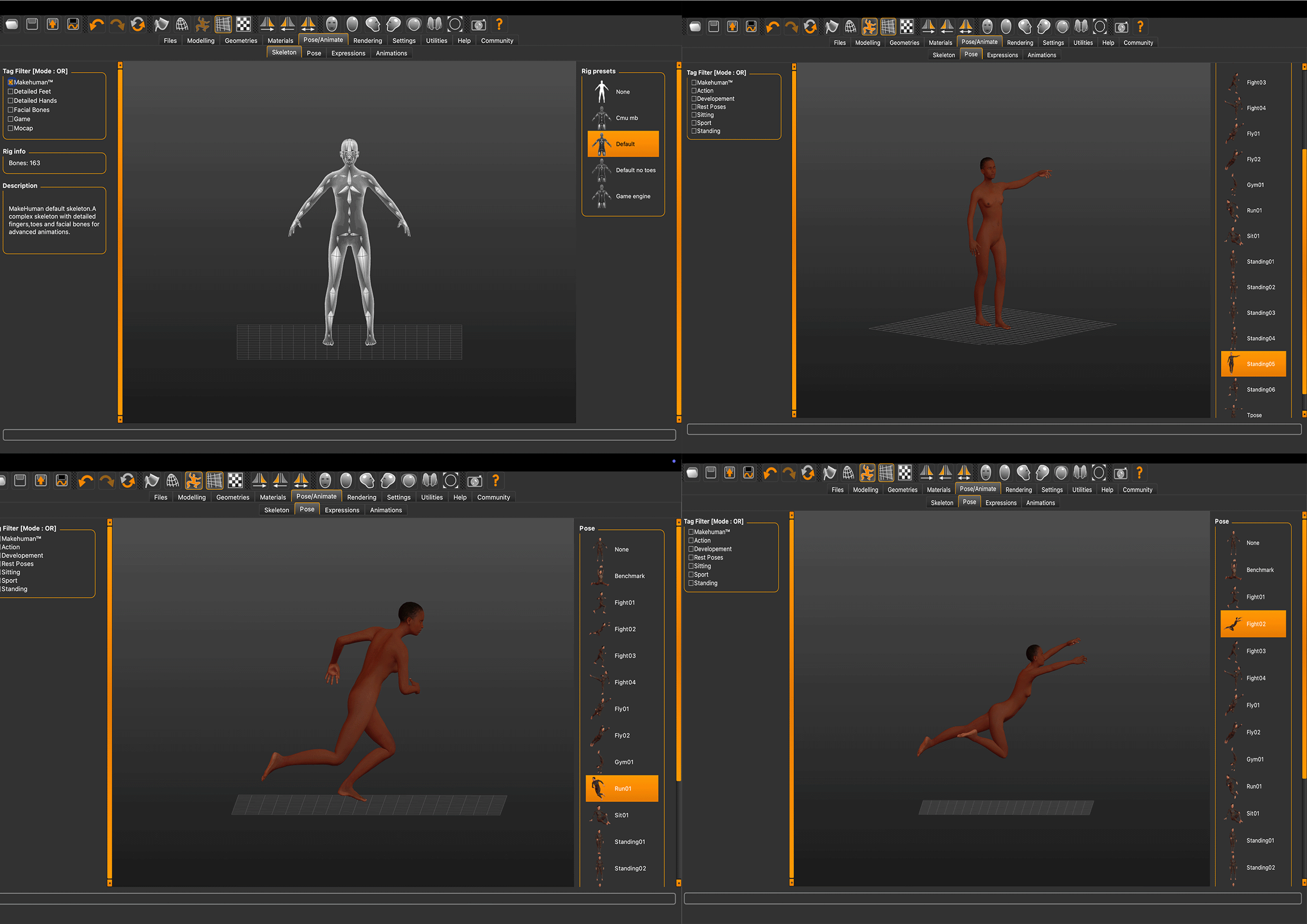The width and height of the screenshot is (1307, 924).
Task: Click pose list scrollbar in Standing05 window
Action: click(1304, 270)
